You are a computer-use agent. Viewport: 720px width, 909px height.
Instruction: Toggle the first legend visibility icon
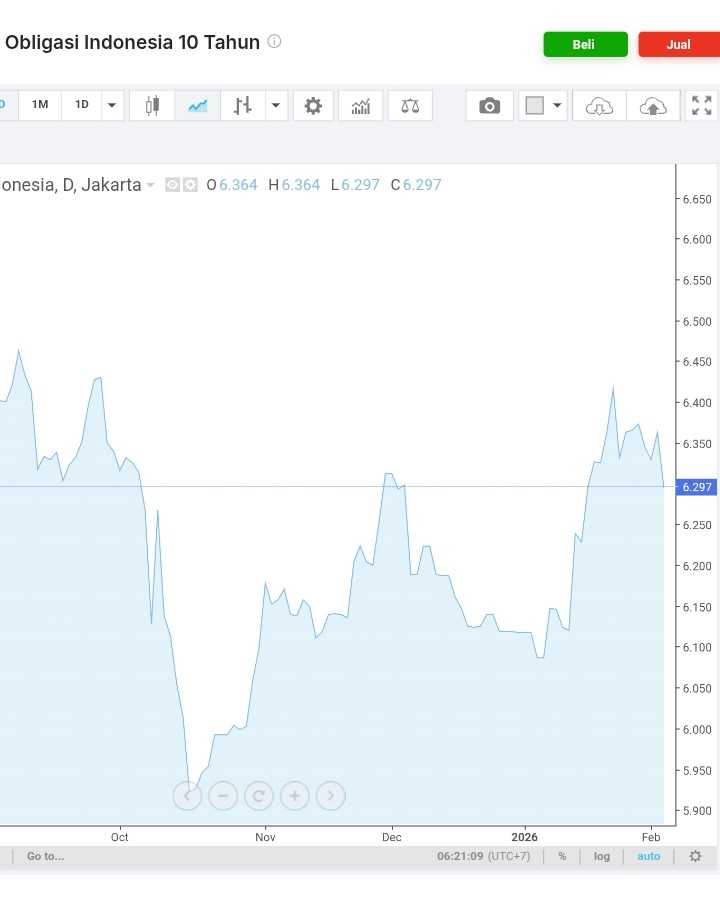[172, 185]
